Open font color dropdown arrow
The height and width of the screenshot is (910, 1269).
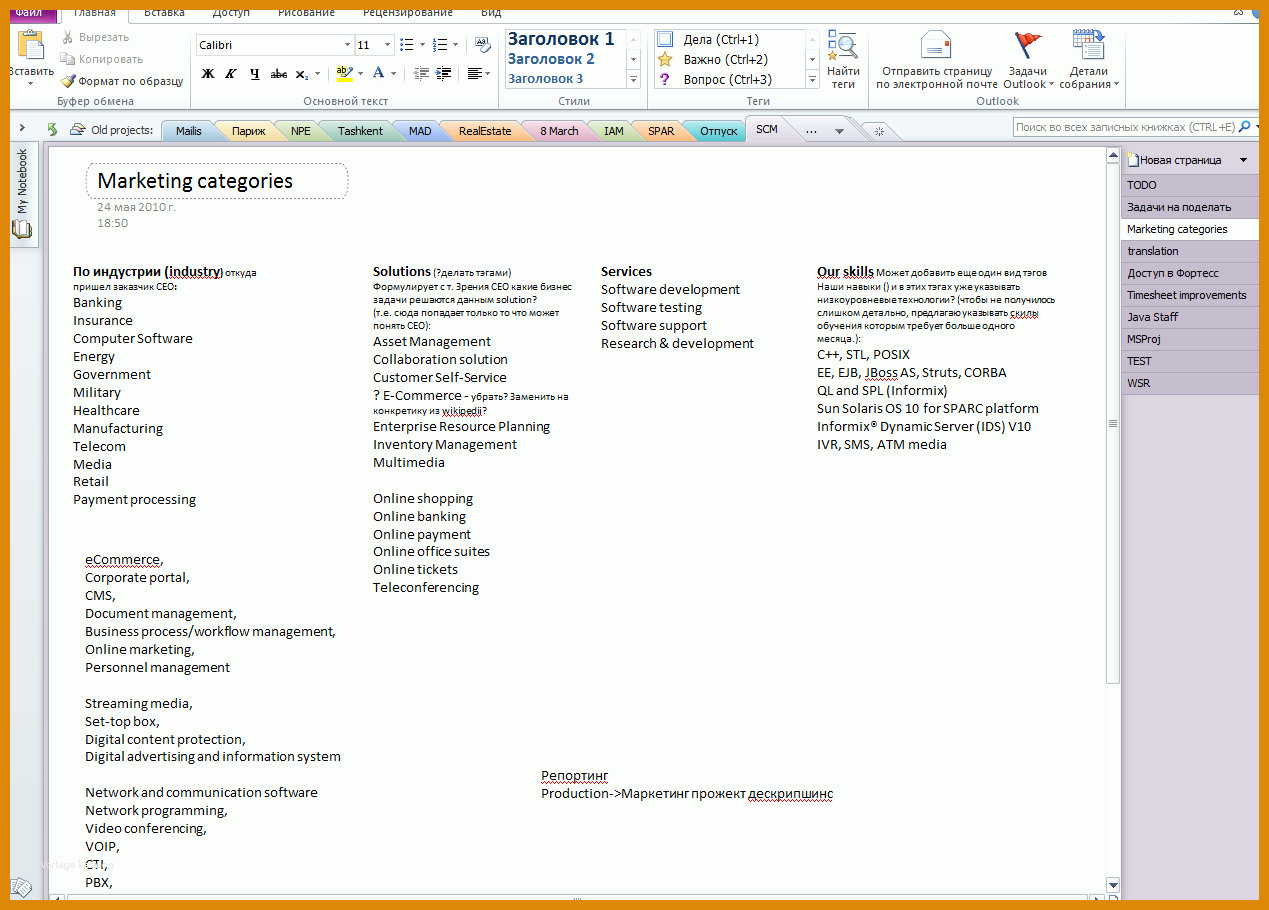tap(393, 73)
